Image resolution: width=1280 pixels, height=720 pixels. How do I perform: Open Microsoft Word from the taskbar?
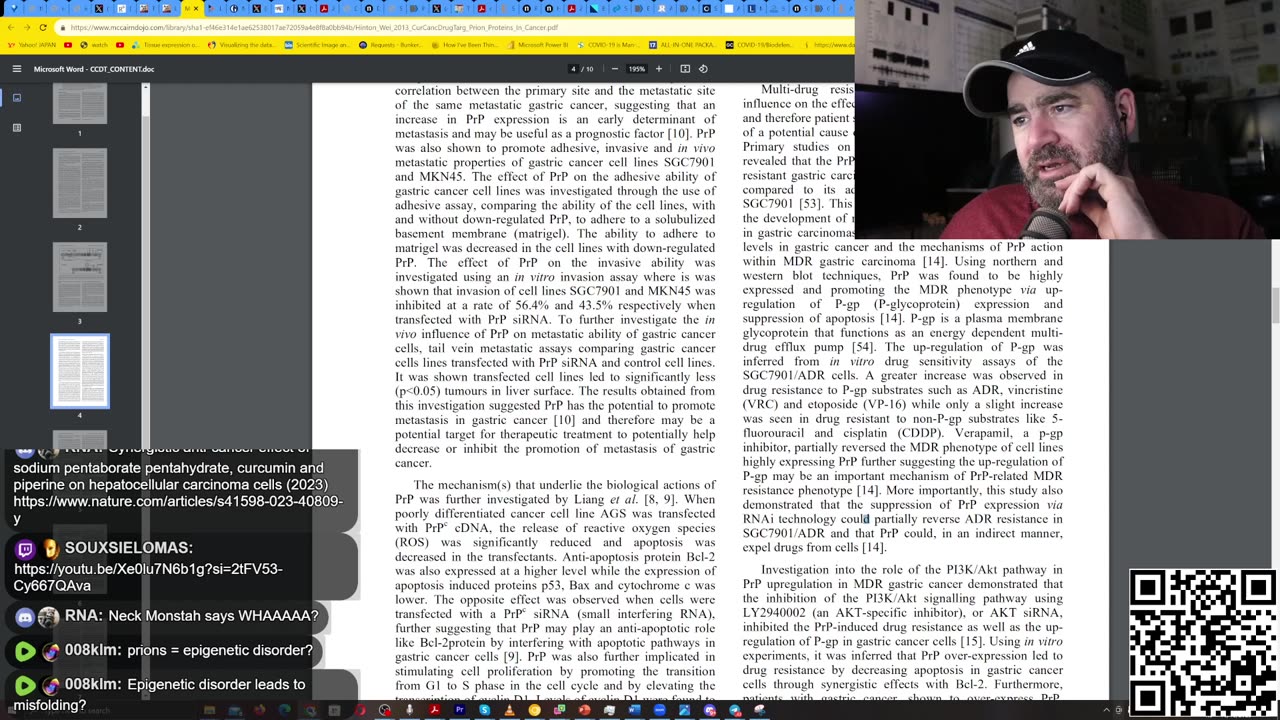[x=634, y=710]
